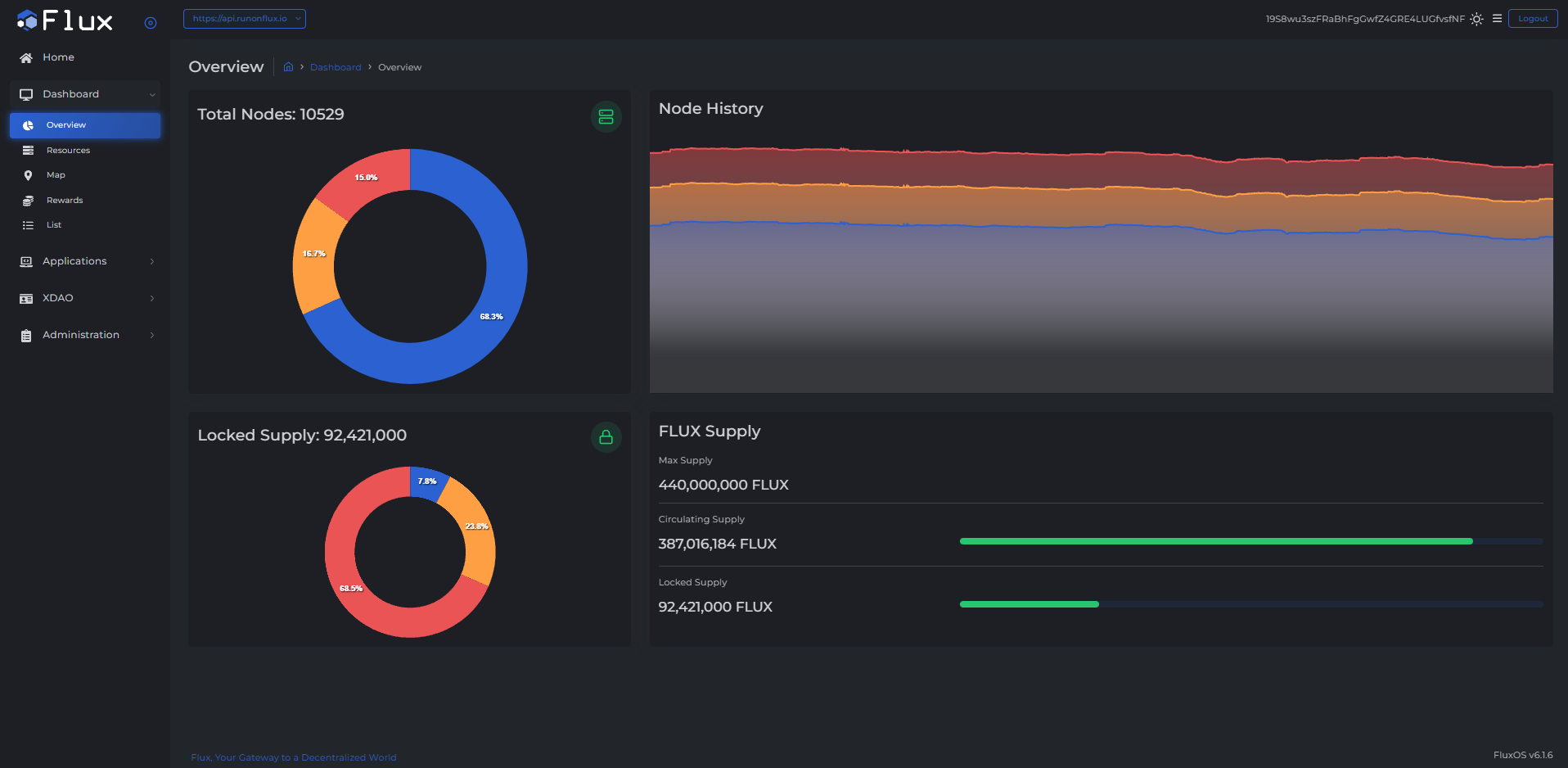Open the Map pin icon
1568x768 pixels.
tap(28, 175)
